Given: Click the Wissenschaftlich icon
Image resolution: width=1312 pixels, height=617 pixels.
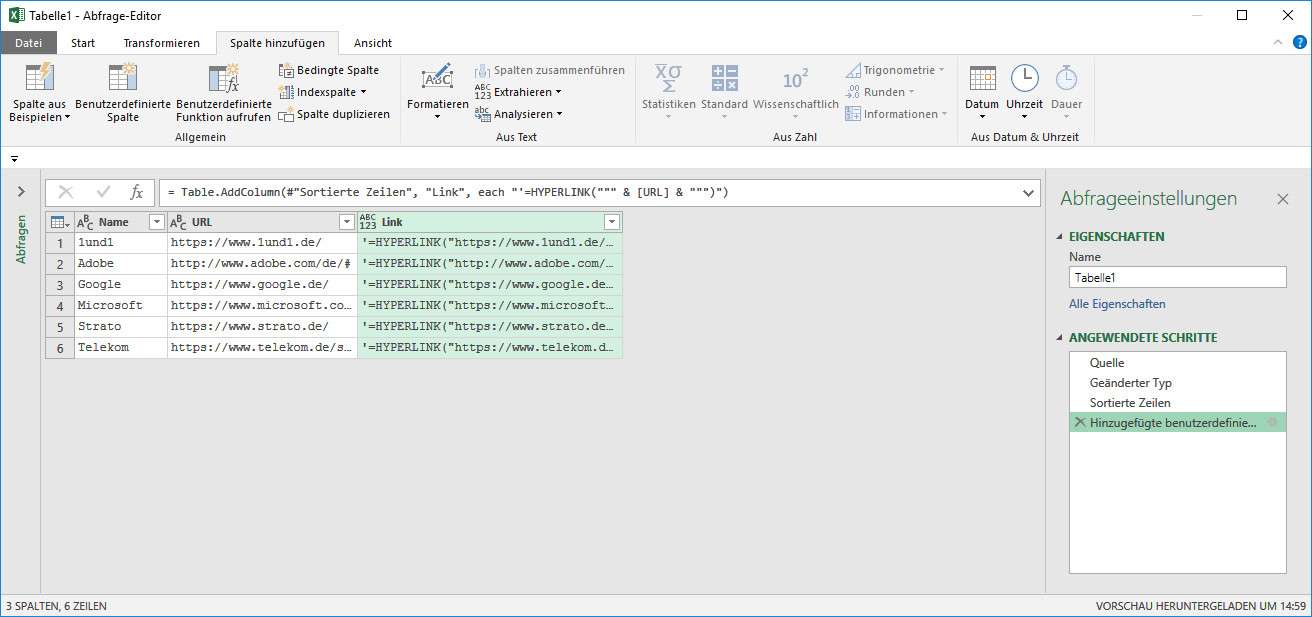Looking at the screenshot, I should [x=795, y=79].
